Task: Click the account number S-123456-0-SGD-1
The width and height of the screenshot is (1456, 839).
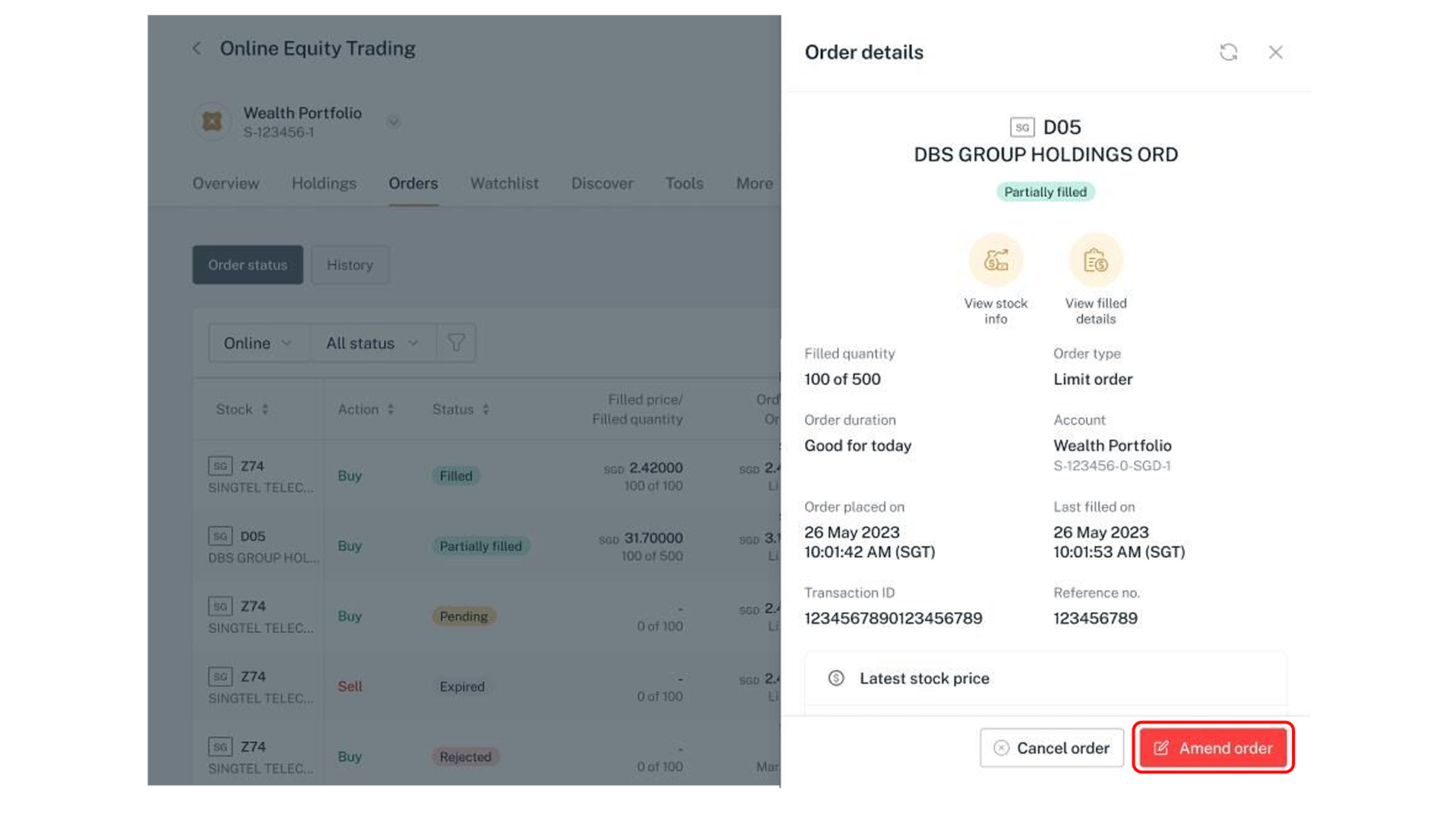Action: 1112,466
